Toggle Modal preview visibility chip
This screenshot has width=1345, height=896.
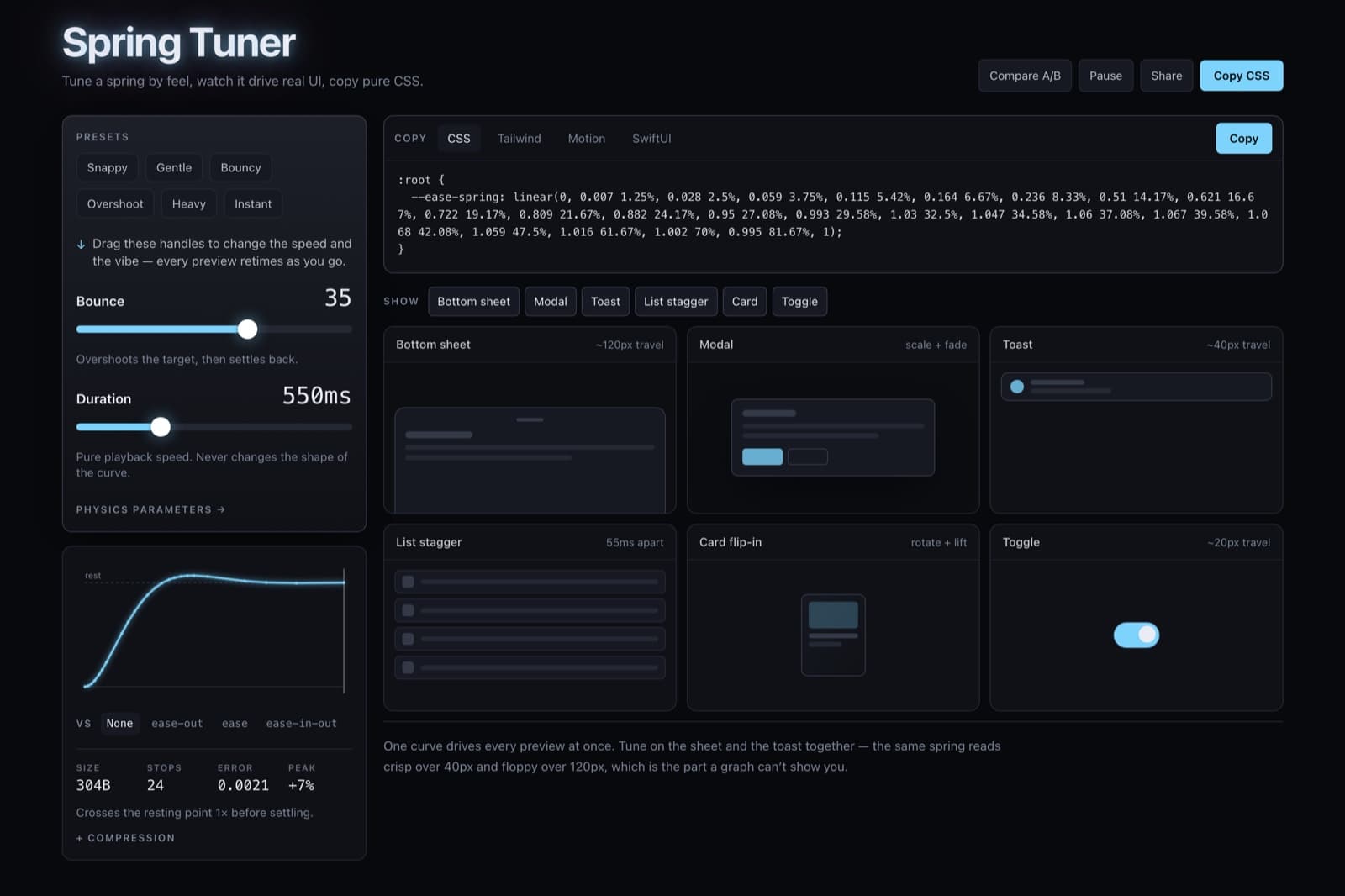pos(551,302)
